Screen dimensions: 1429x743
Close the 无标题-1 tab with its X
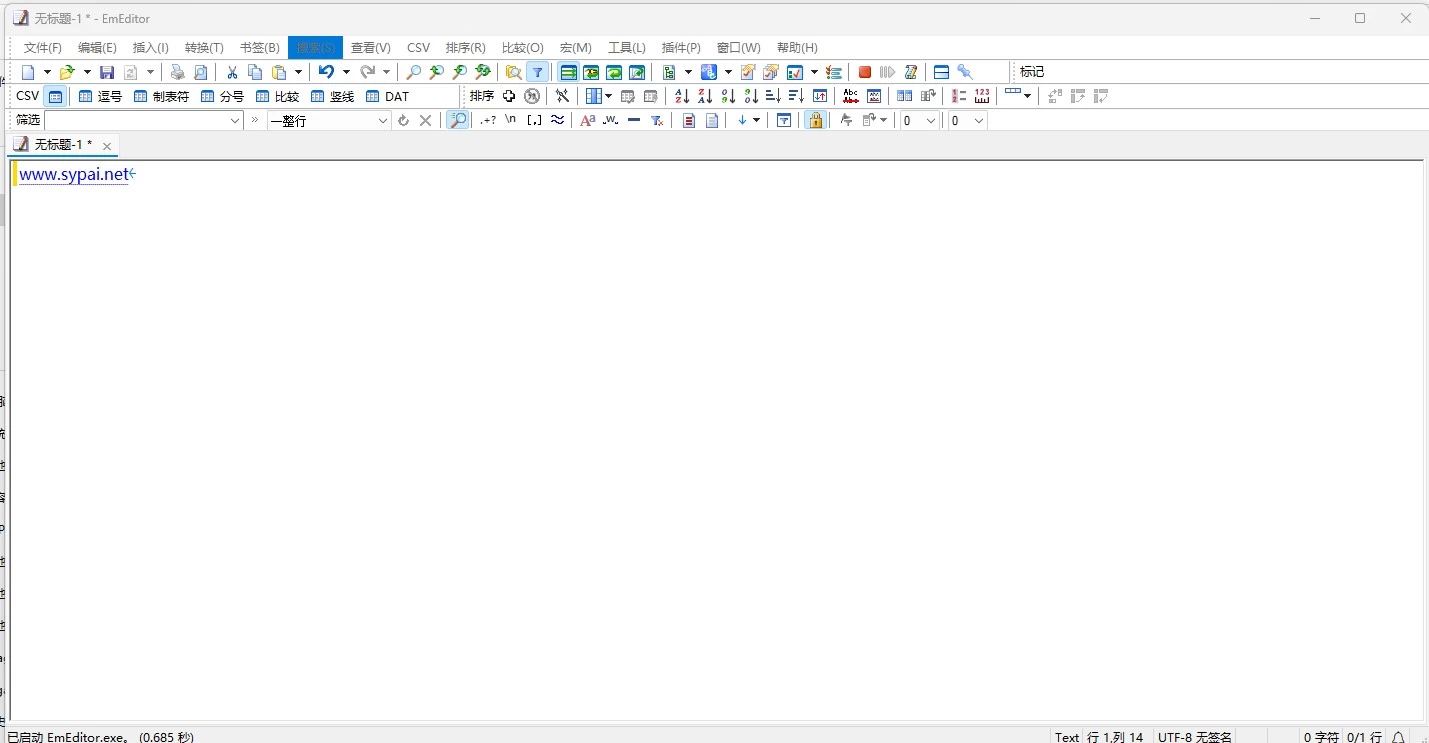click(107, 146)
